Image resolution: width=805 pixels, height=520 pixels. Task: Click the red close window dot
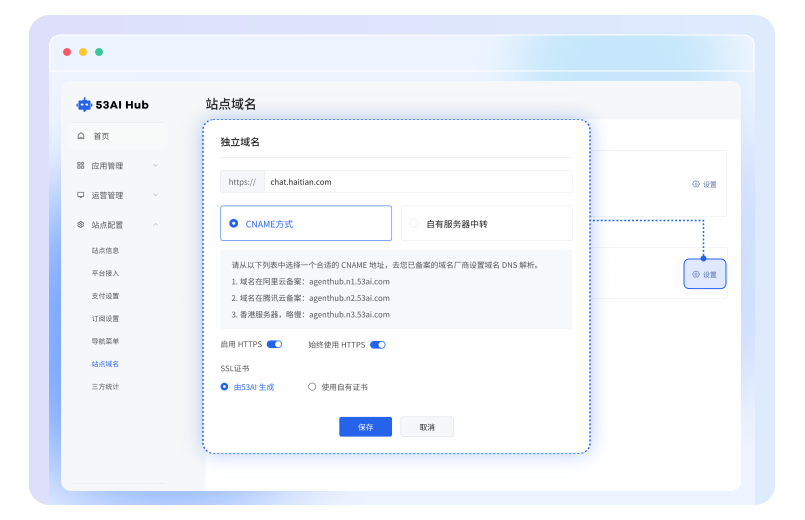point(67,52)
